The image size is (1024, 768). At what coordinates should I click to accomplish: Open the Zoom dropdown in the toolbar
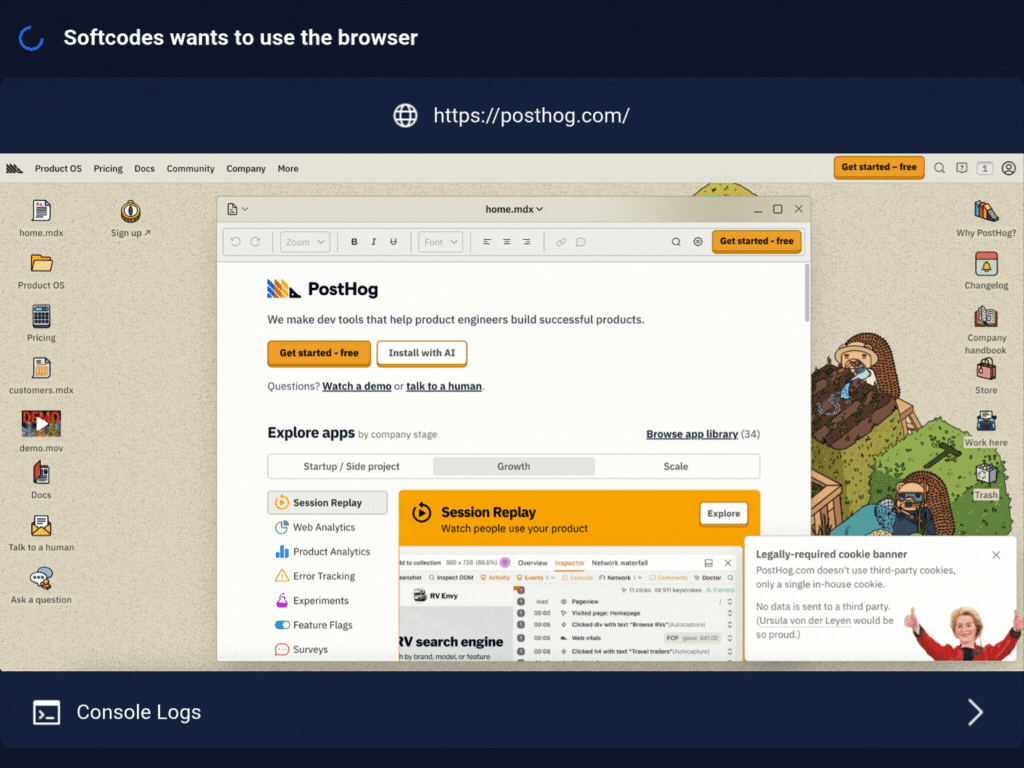click(x=304, y=241)
